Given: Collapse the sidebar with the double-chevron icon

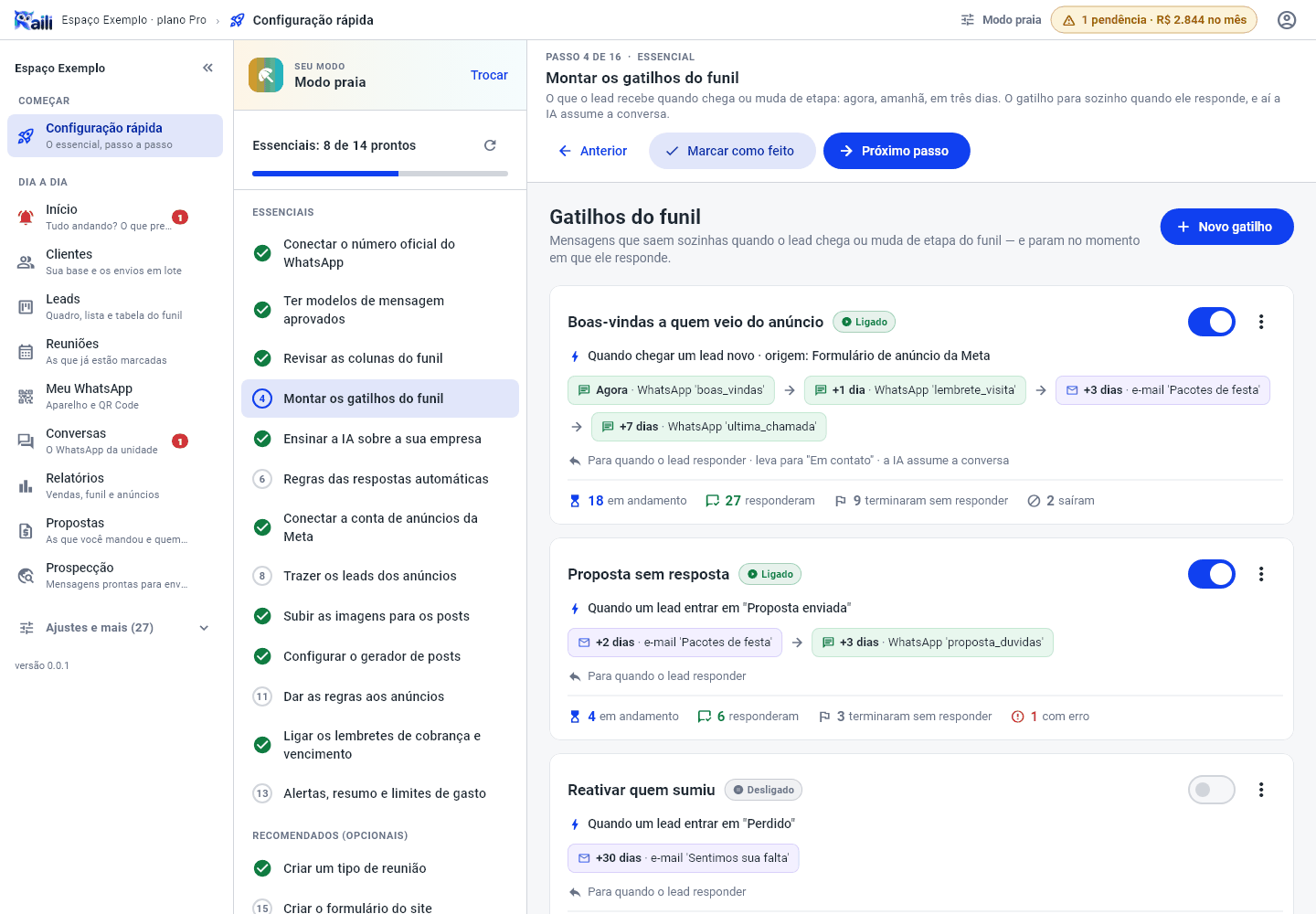Looking at the screenshot, I should point(207,68).
